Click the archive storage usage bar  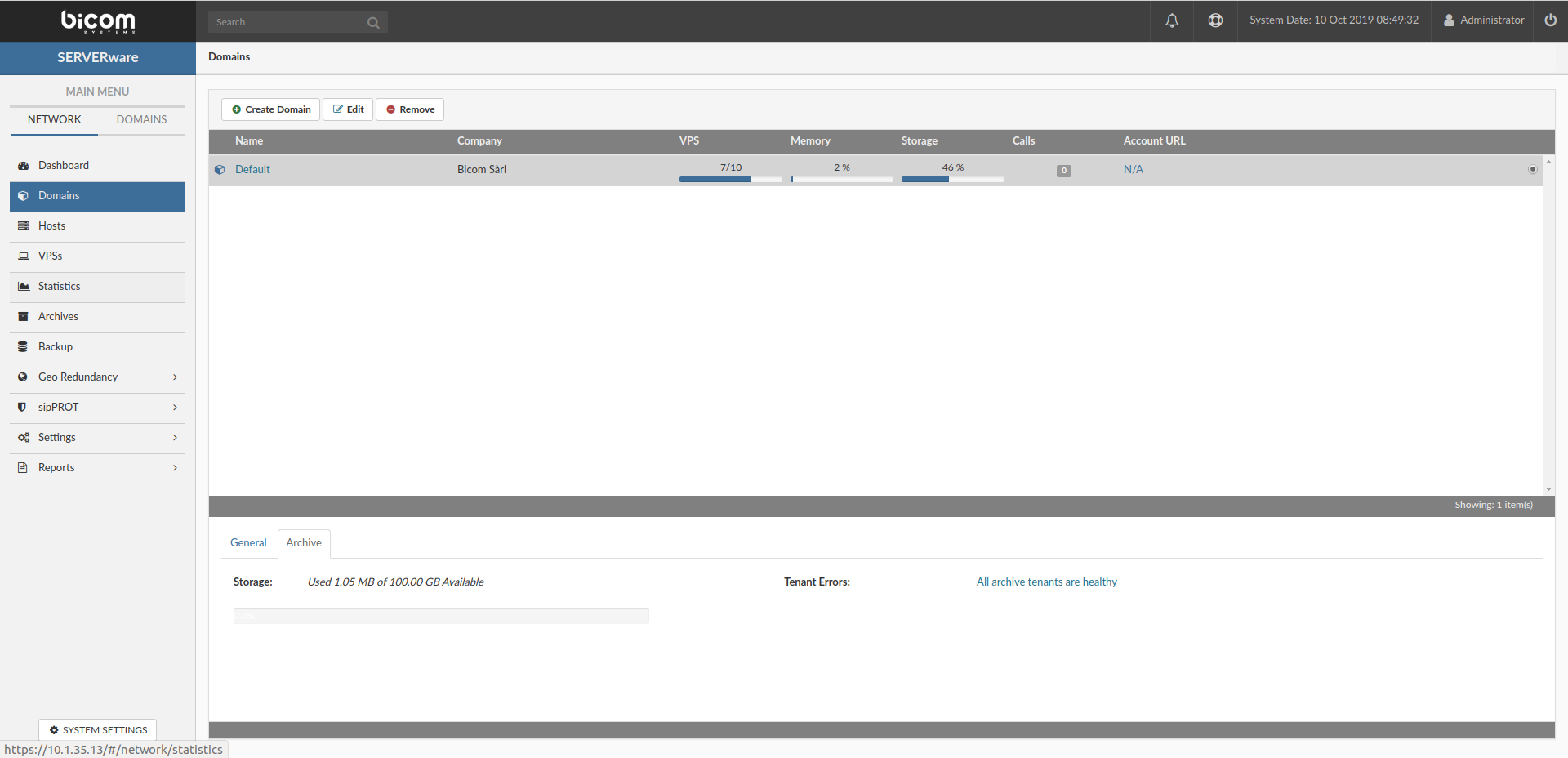[441, 616]
